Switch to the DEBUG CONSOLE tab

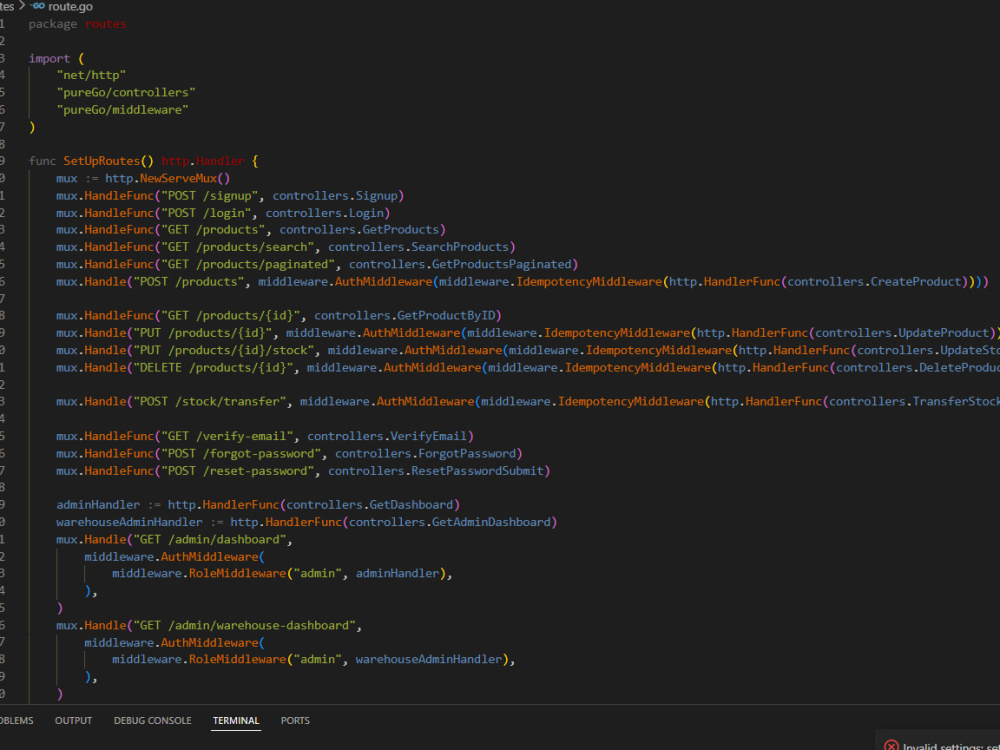[x=152, y=721]
